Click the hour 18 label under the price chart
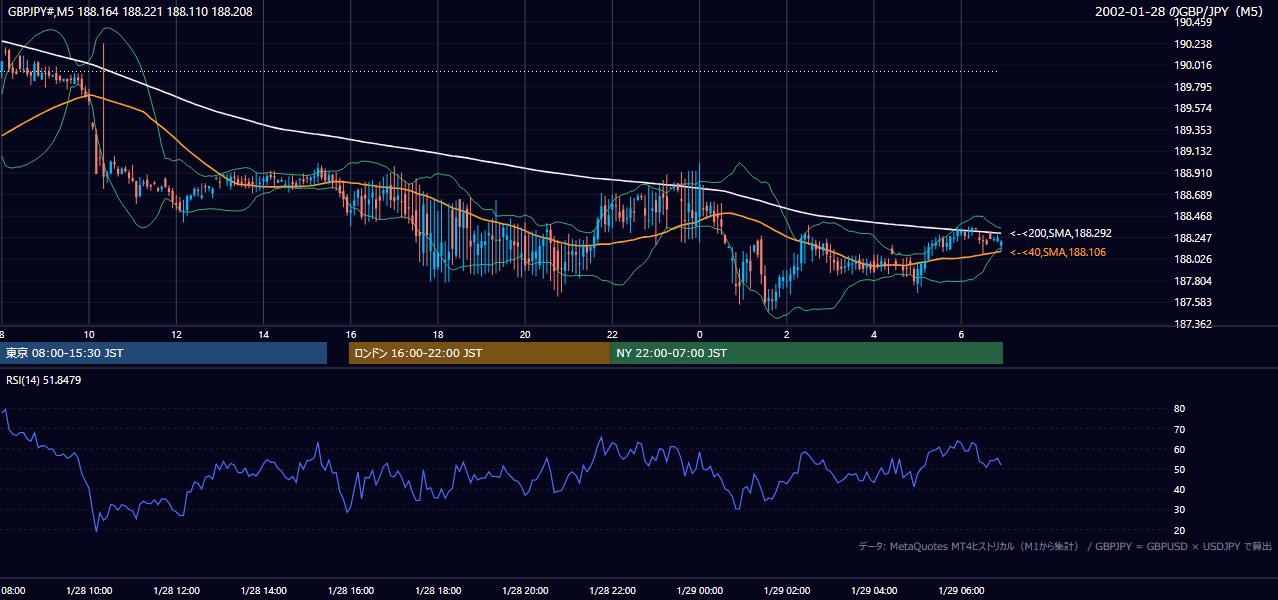 click(x=438, y=334)
